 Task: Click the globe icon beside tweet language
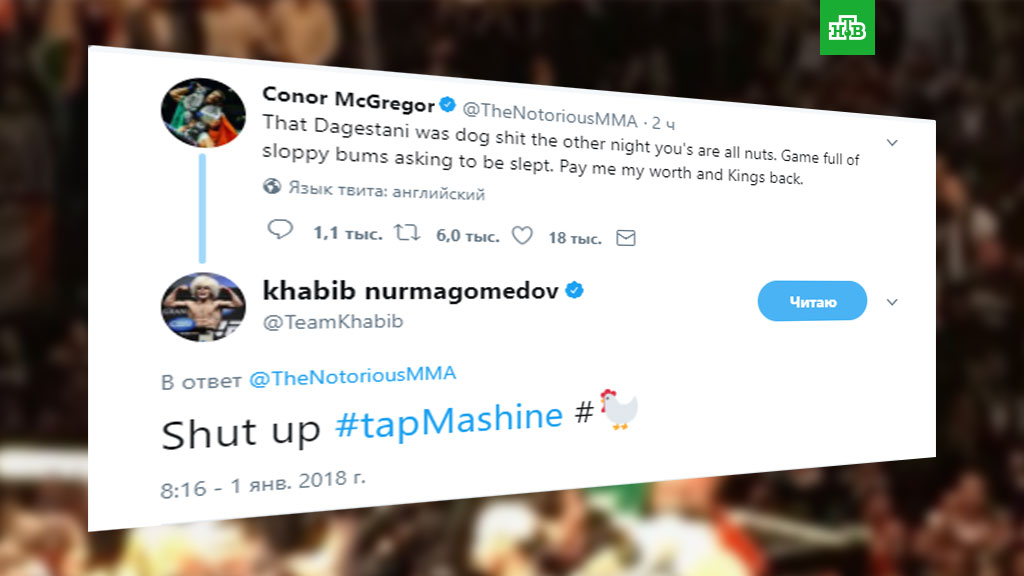pyautogui.click(x=271, y=186)
